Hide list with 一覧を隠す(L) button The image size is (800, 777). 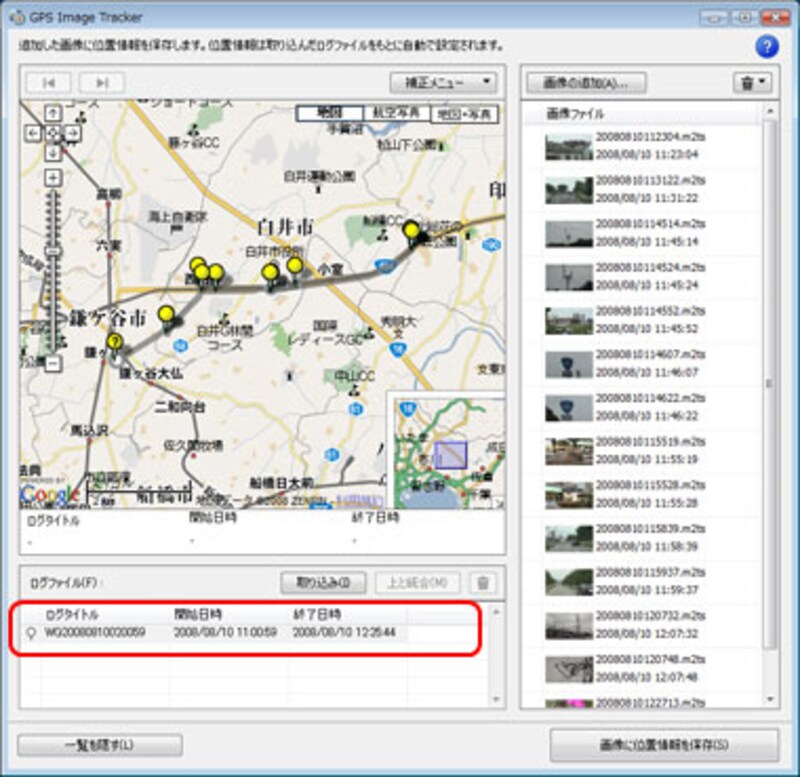100,745
